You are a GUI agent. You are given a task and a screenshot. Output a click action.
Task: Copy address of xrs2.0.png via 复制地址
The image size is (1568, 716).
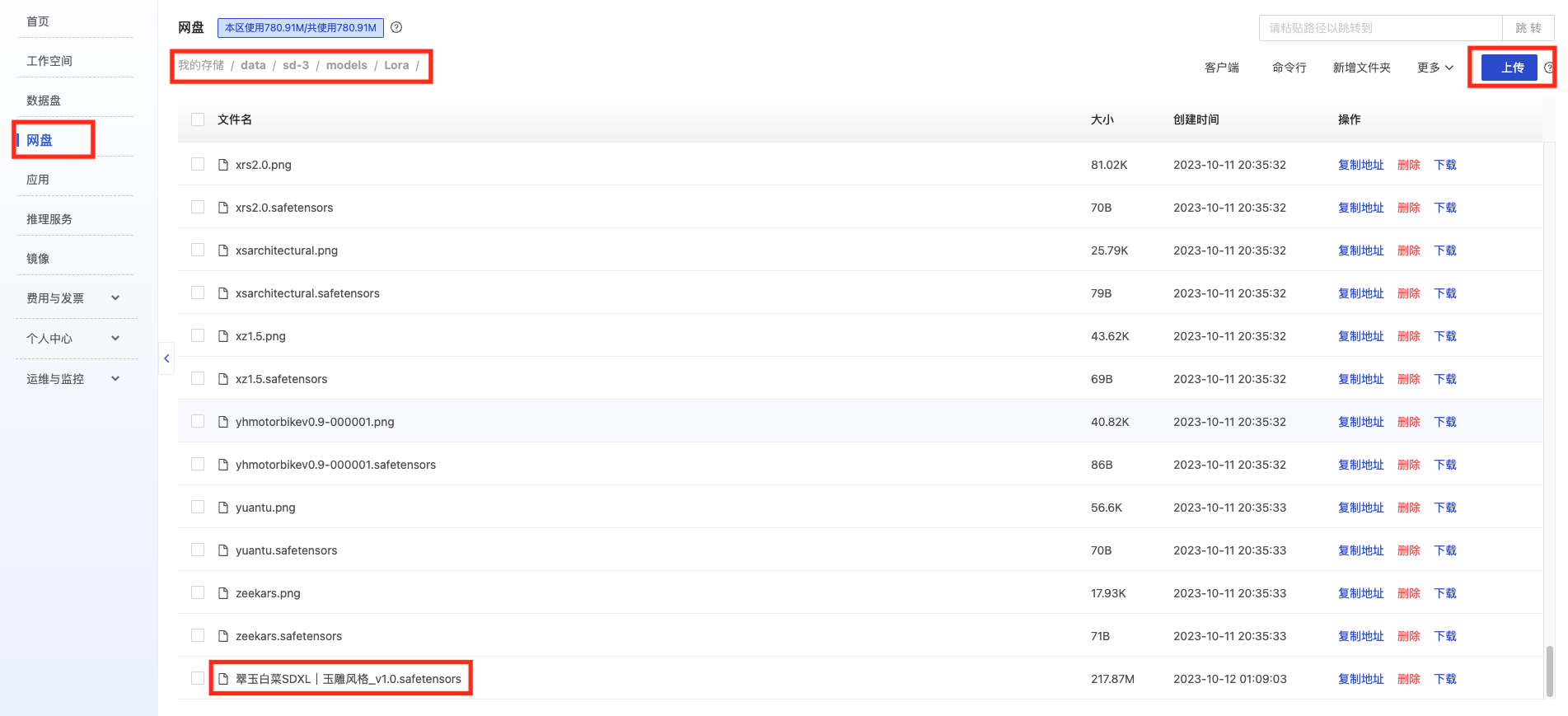(1361, 165)
